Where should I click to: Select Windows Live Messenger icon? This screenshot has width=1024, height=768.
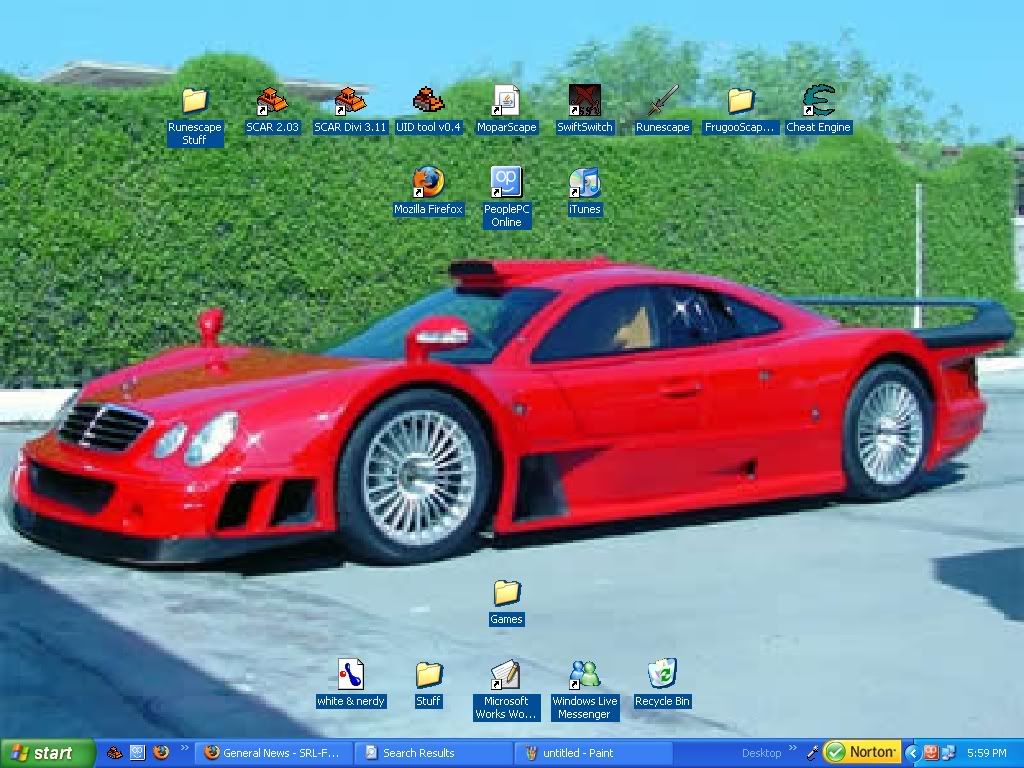click(584, 675)
